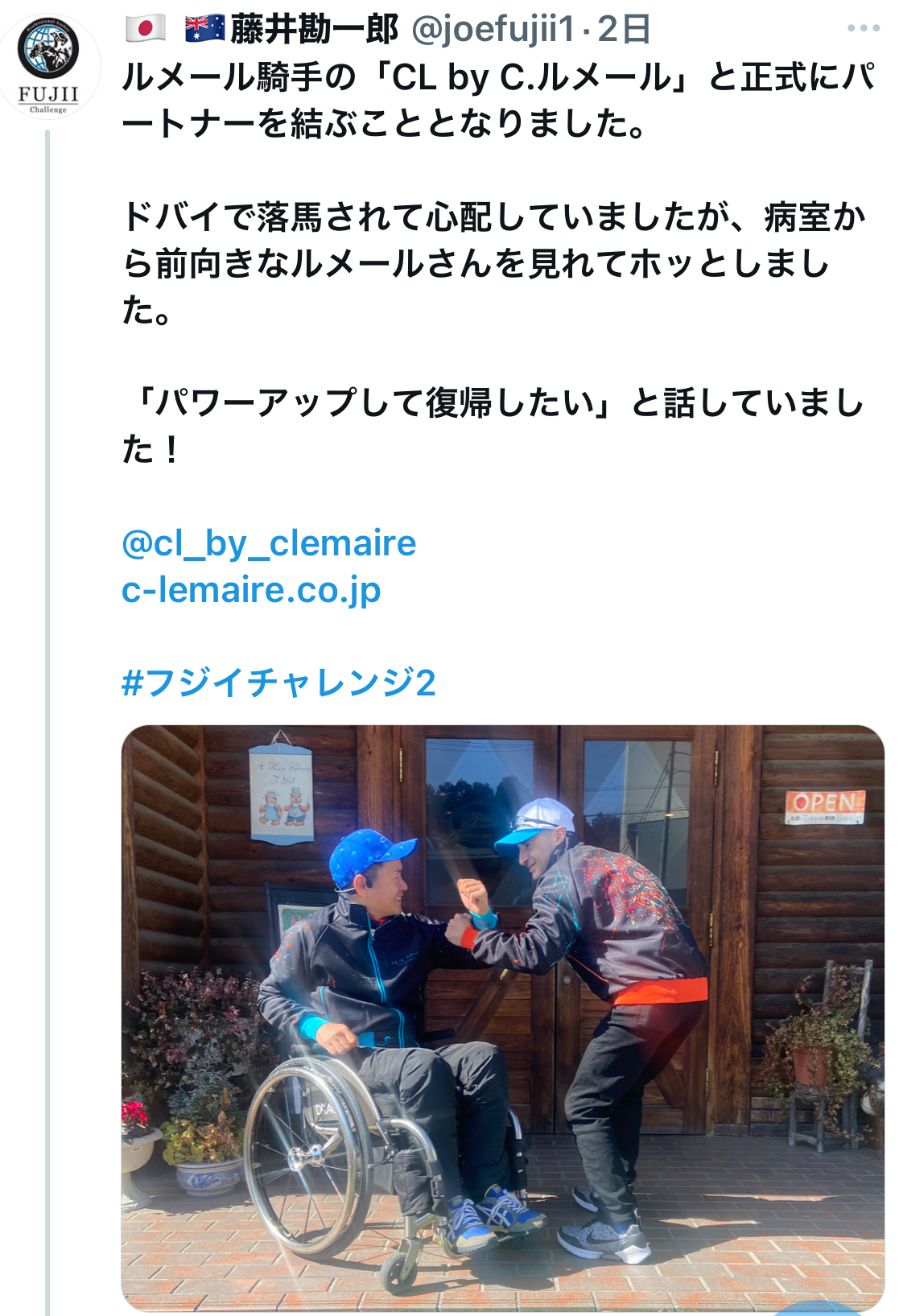Open hashtag #フジイチャレンジ2
Screen dimensions: 899x1316
tap(278, 683)
